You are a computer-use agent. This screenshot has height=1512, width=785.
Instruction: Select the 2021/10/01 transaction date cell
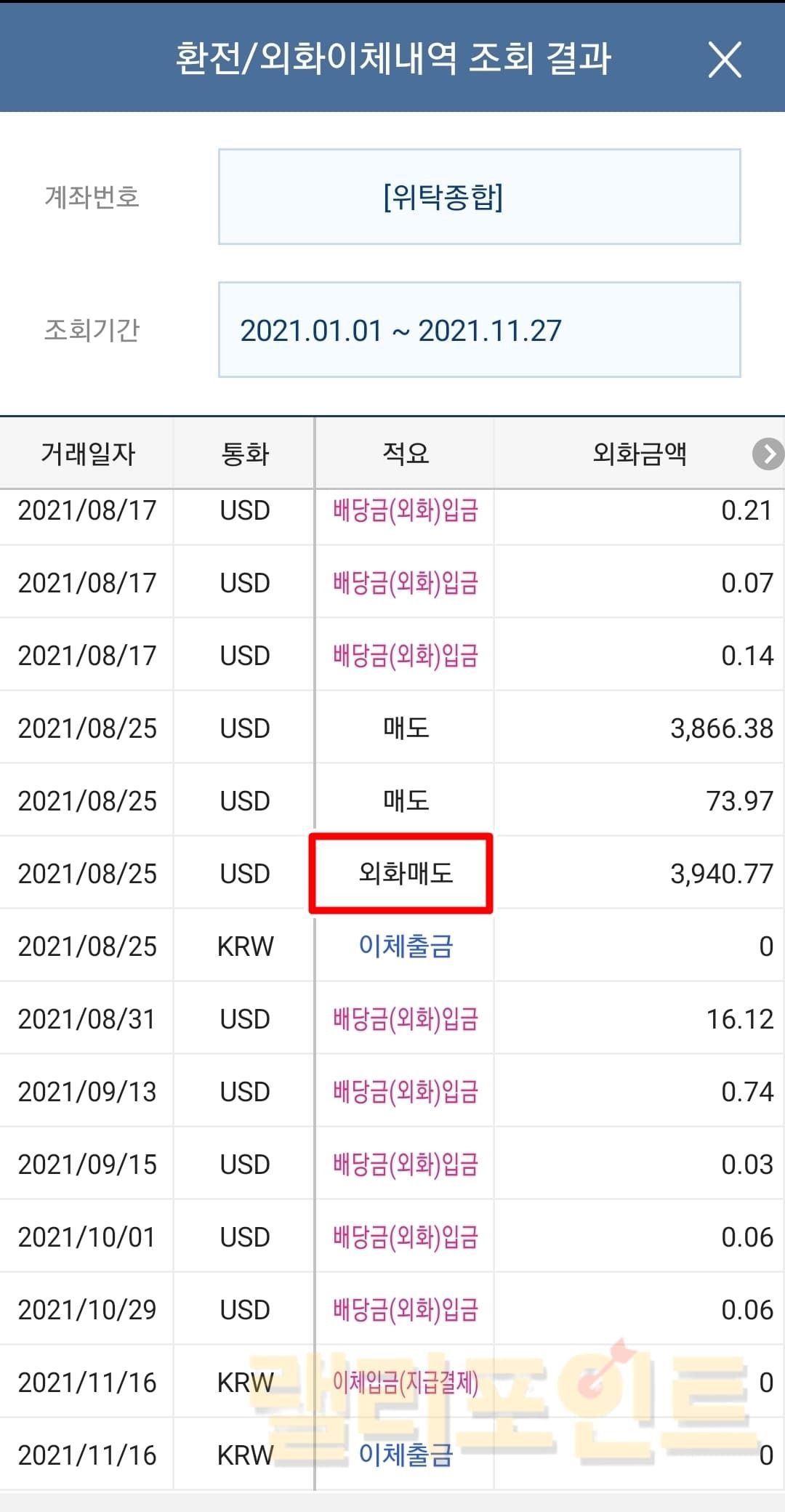(87, 1237)
